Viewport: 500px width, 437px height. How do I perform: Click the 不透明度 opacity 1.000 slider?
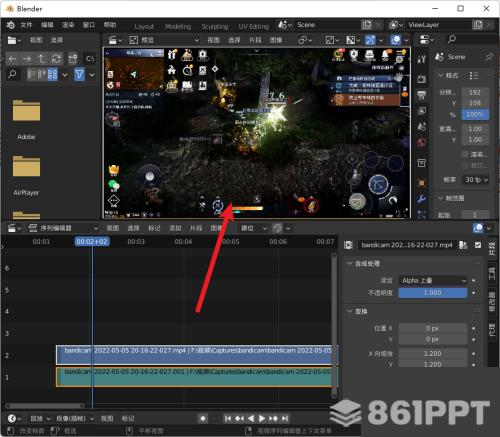(x=433, y=293)
